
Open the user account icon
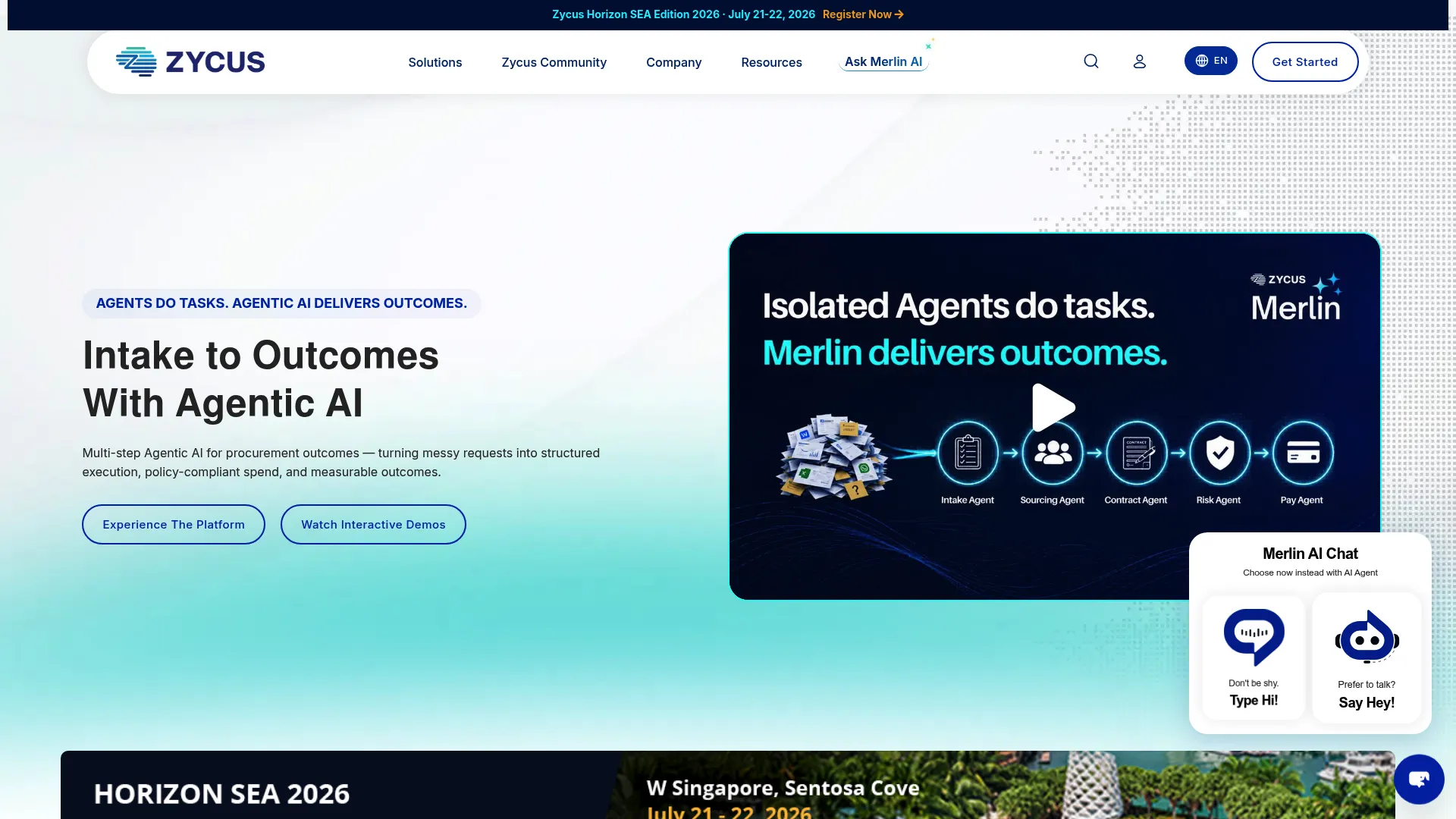click(1139, 61)
